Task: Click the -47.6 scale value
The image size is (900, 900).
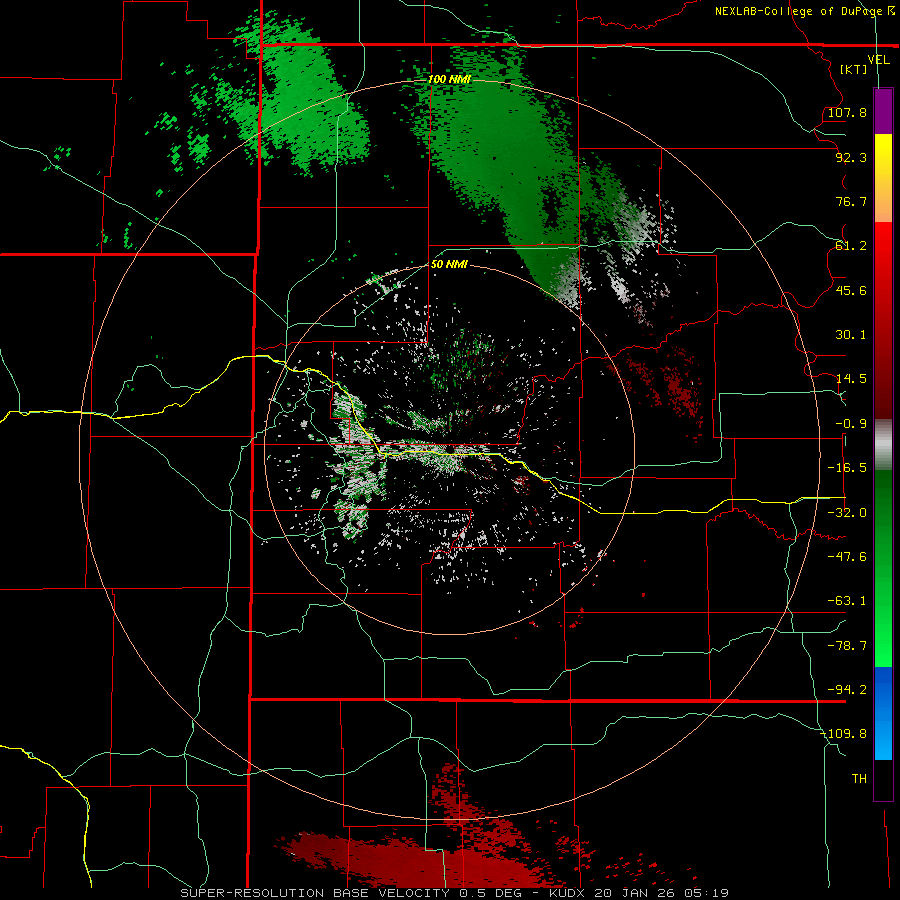Action: coord(847,557)
